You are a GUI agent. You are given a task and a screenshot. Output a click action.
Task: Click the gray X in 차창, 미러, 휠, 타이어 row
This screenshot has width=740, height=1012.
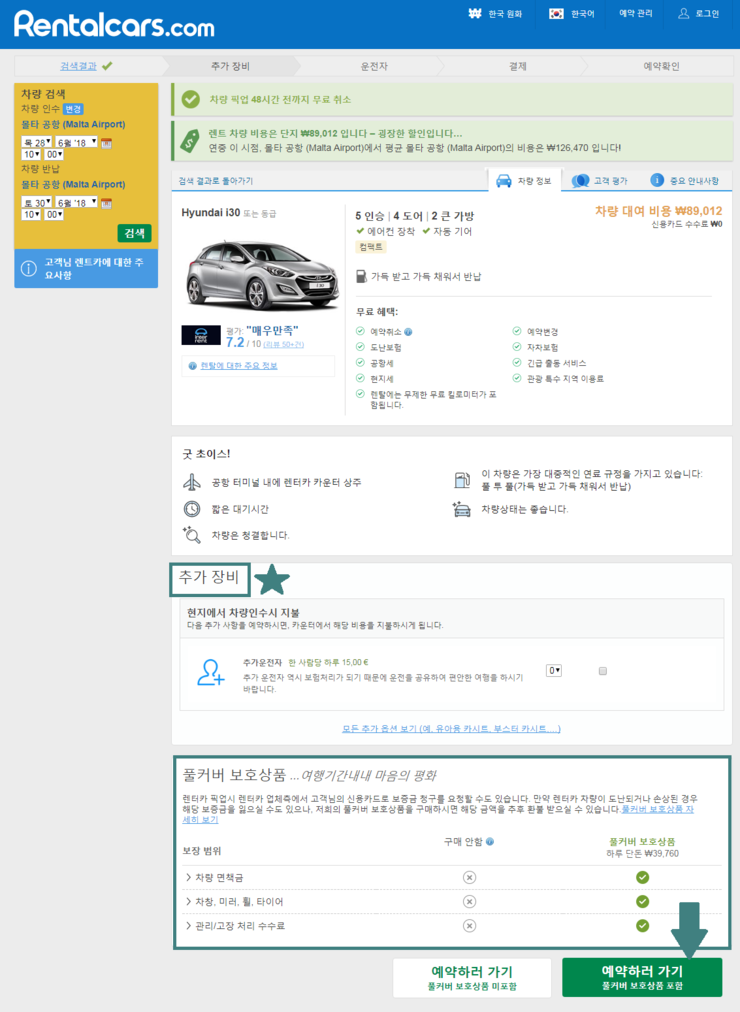[x=470, y=902]
